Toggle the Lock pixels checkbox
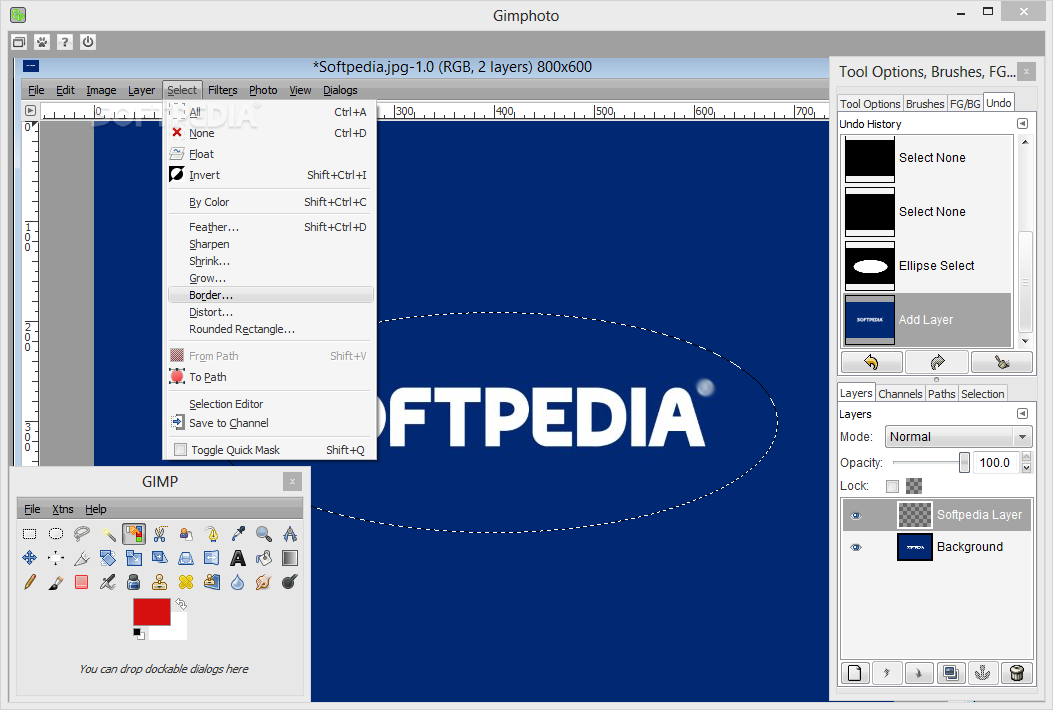This screenshot has height=710, width=1053. tap(892, 486)
